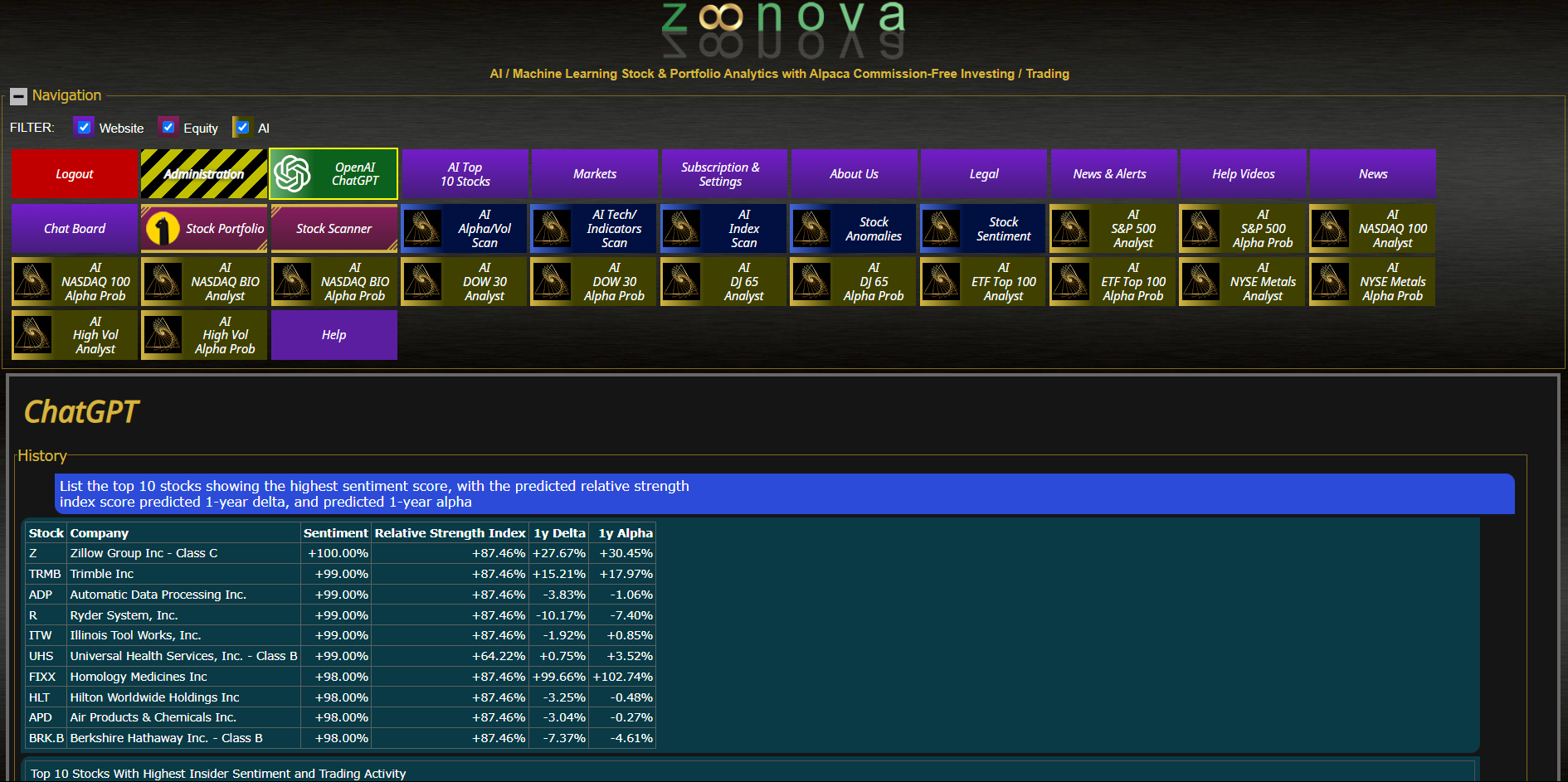Image resolution: width=1568 pixels, height=782 pixels.
Task: Open the Stock Anomalies tile
Action: point(853,229)
